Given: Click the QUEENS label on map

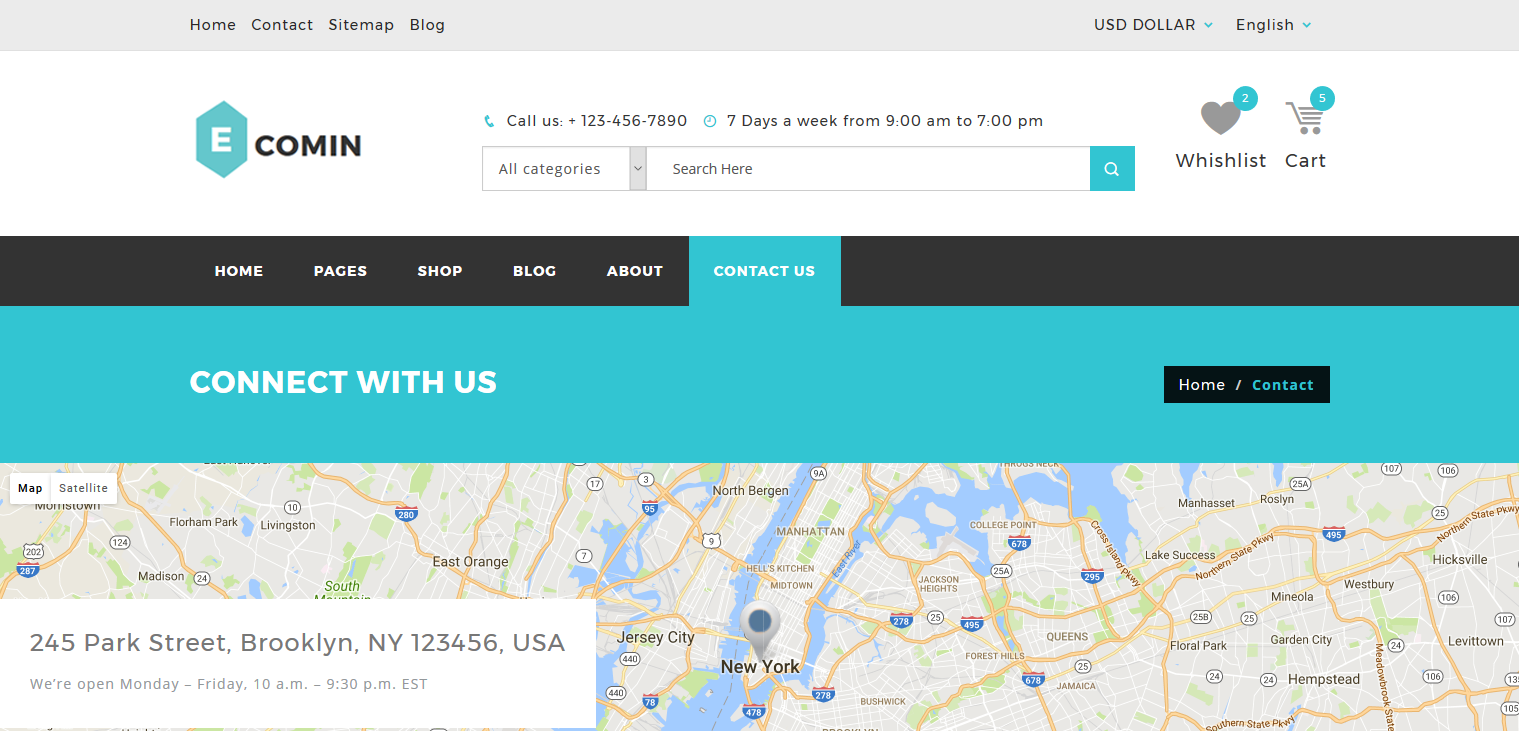Looking at the screenshot, I should tap(1067, 637).
